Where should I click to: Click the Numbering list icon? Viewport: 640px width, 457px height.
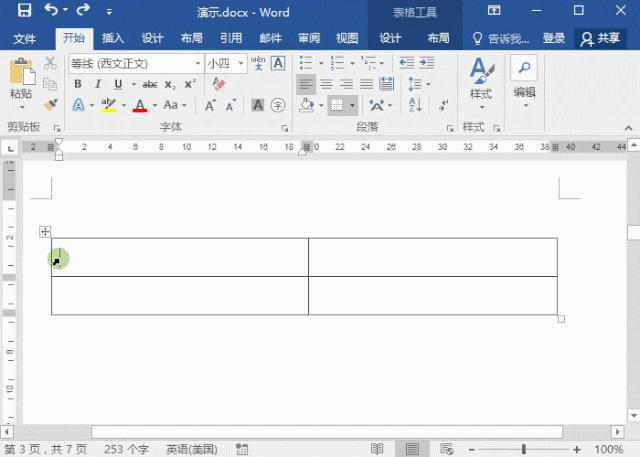click(x=337, y=63)
